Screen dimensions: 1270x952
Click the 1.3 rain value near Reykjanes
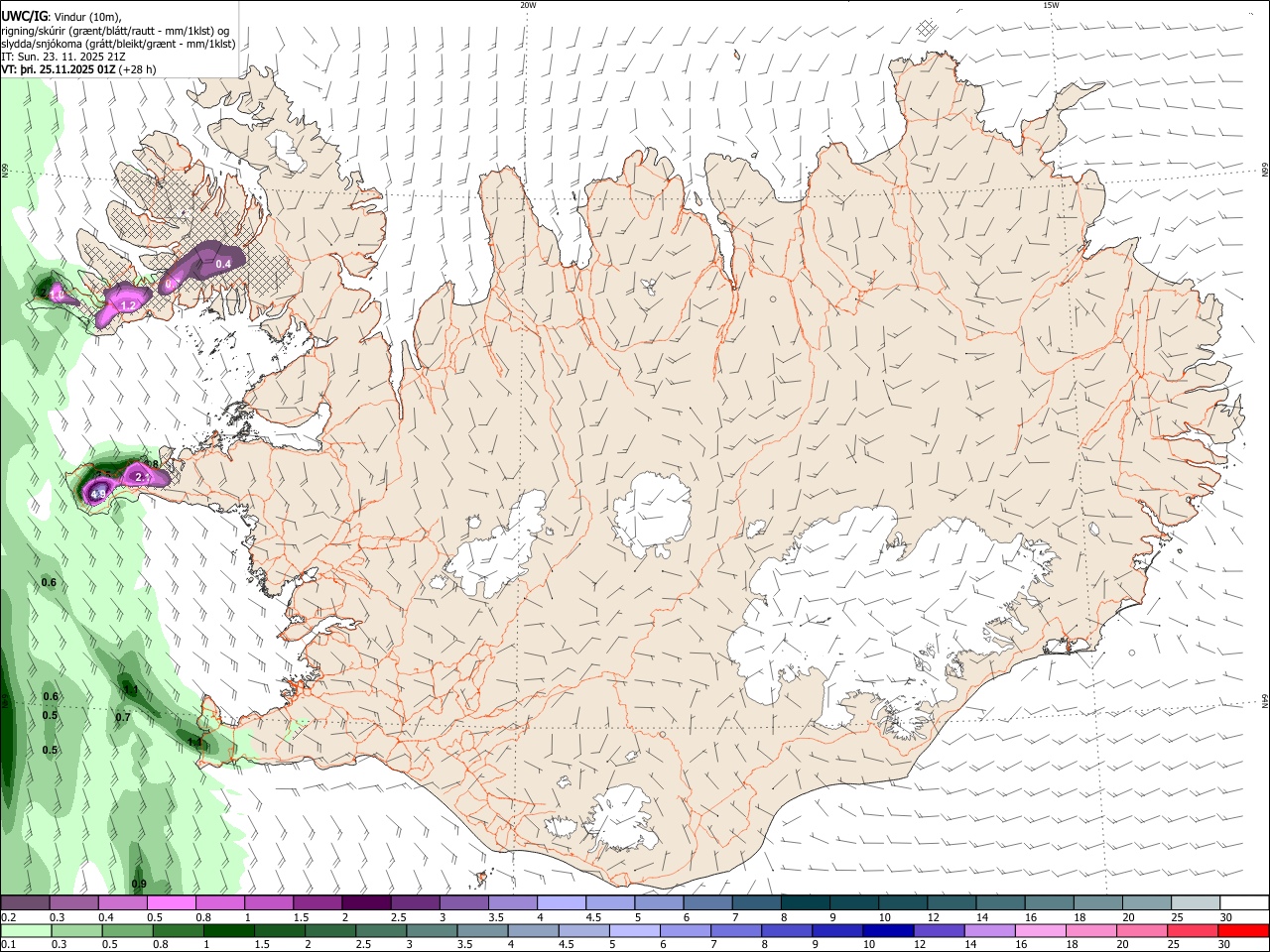point(194,742)
